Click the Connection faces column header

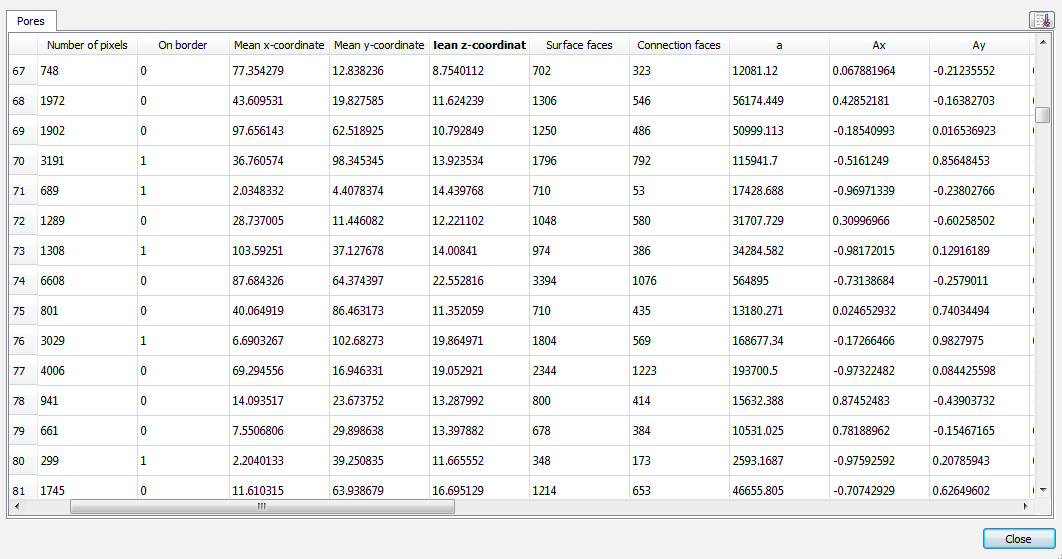coord(679,45)
